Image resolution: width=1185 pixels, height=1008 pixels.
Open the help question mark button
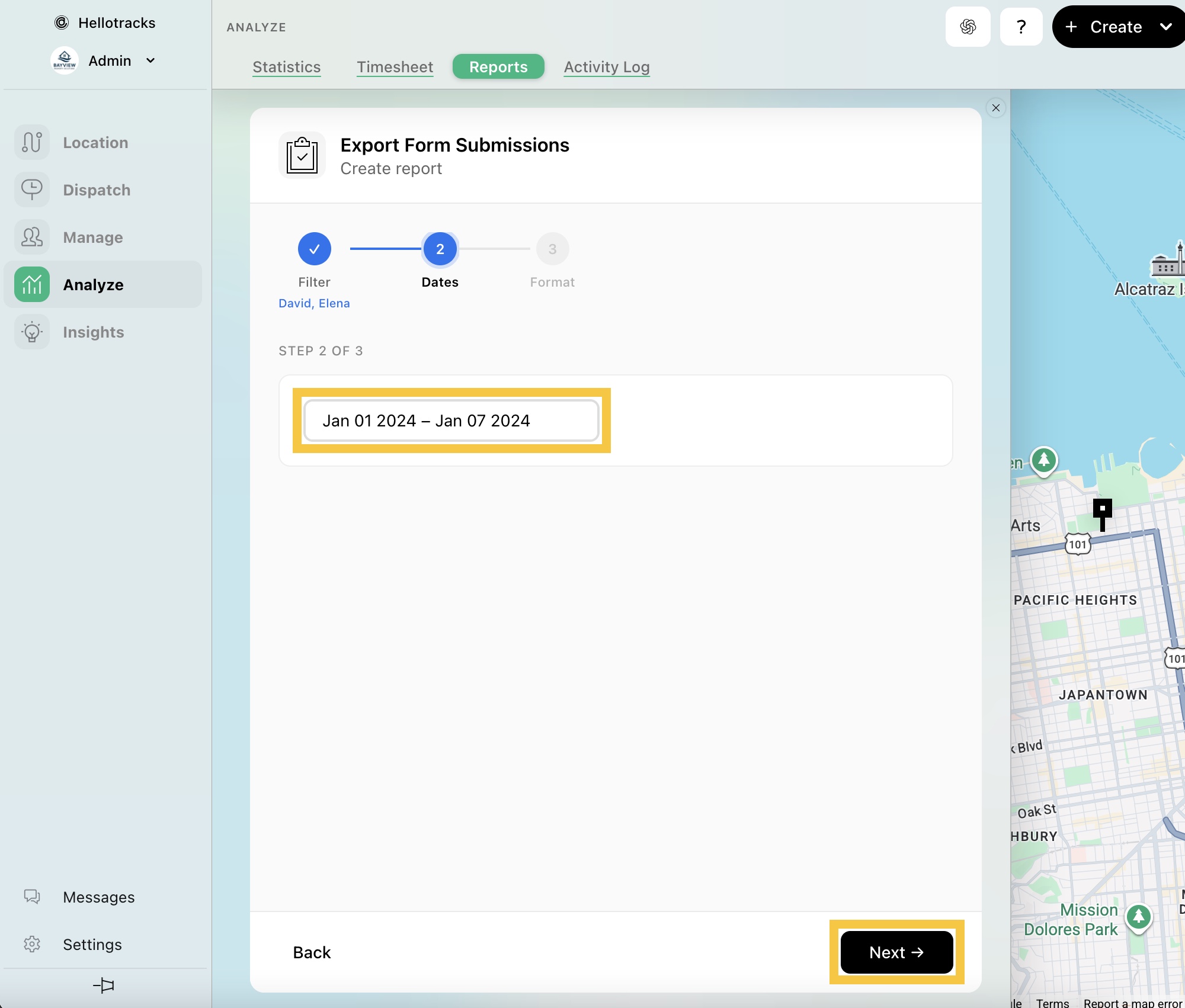tap(1021, 27)
